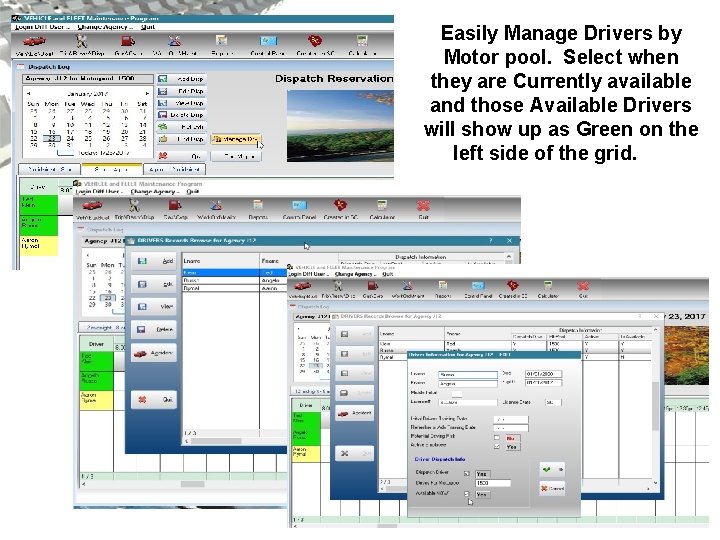Viewport: 720px width, 540px height.
Task: Click Counties in SC icon in top-left window
Action: [x=315, y=41]
